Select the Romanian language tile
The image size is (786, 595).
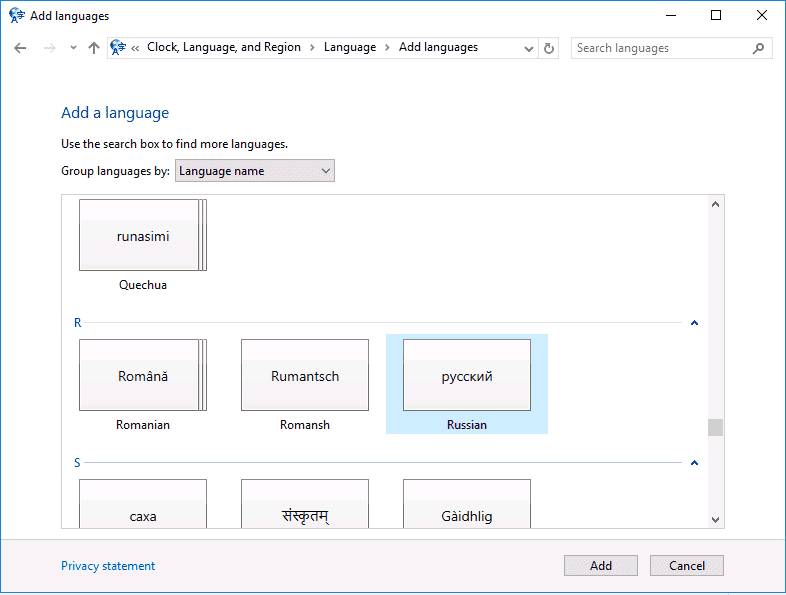(x=143, y=385)
